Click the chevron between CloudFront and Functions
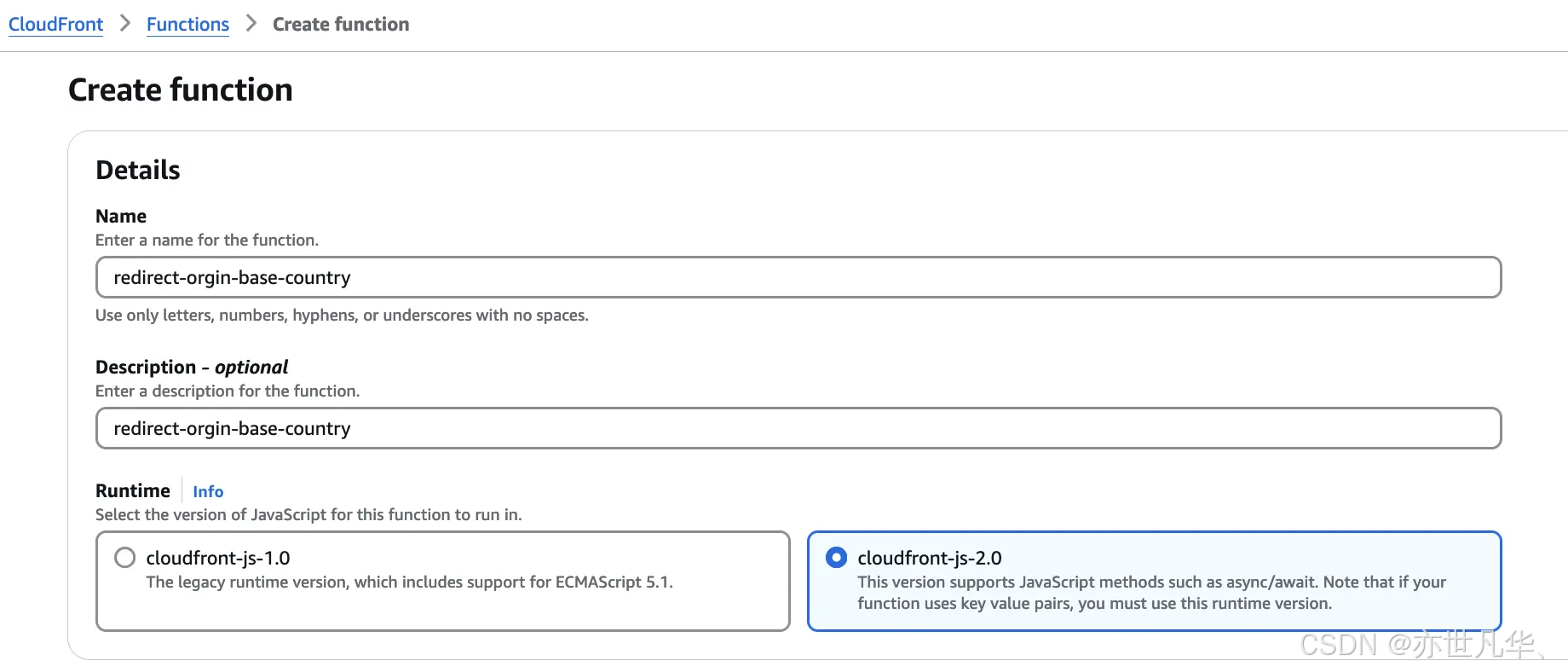 [125, 24]
